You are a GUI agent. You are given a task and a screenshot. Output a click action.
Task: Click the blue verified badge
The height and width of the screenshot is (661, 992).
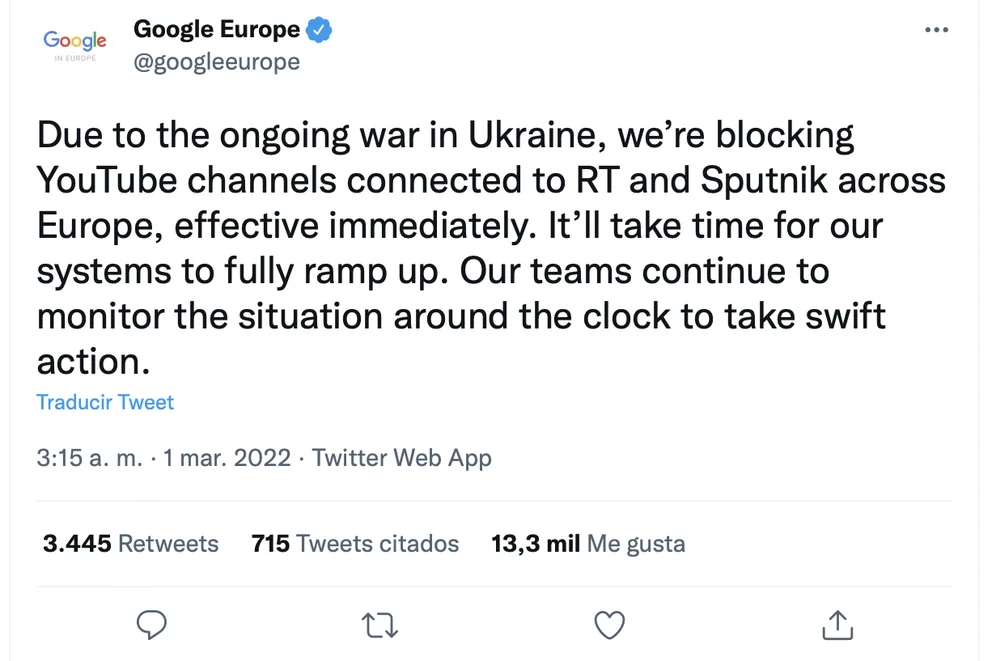pyautogui.click(x=319, y=30)
